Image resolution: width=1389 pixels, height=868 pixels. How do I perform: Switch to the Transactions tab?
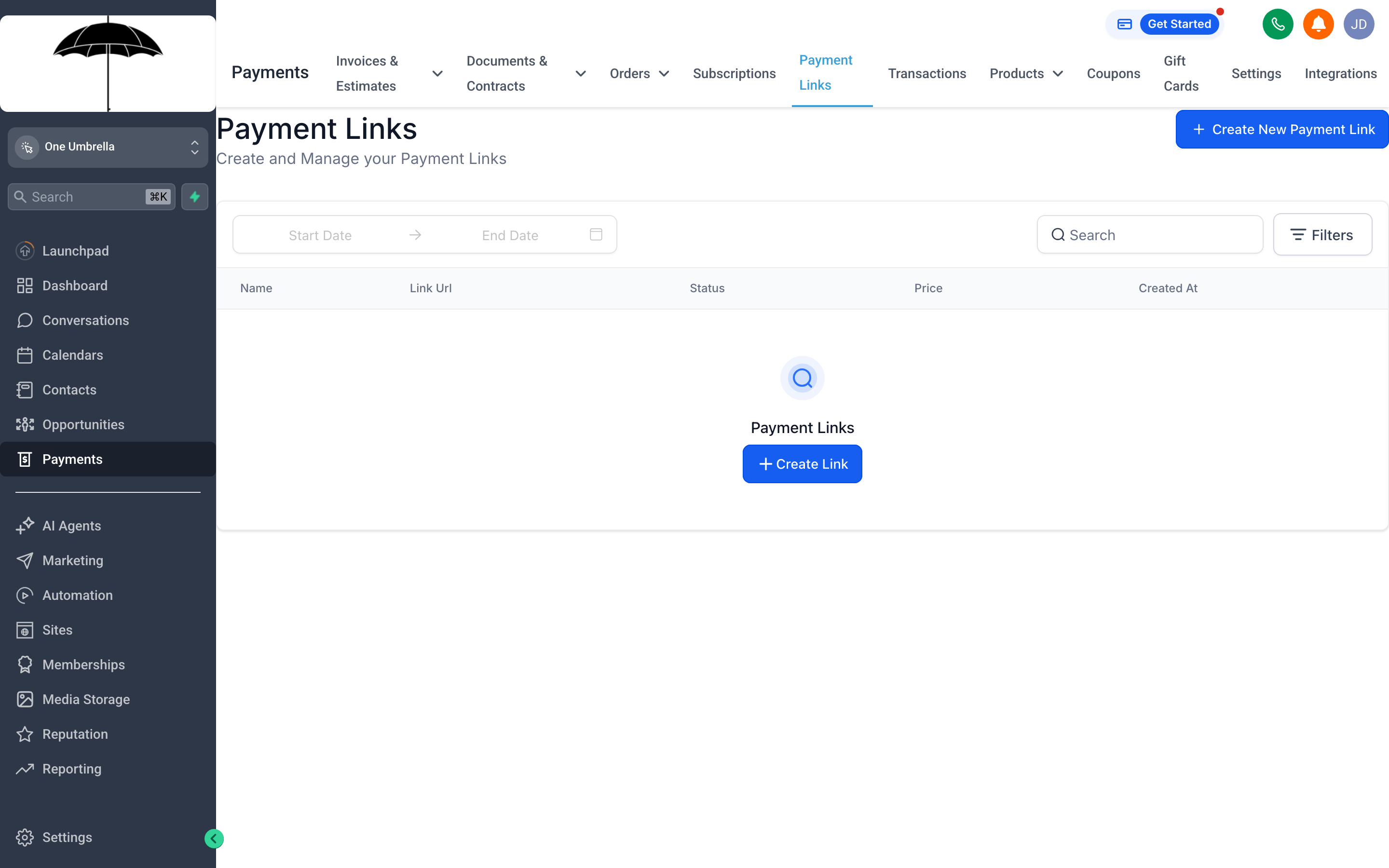coord(926,73)
